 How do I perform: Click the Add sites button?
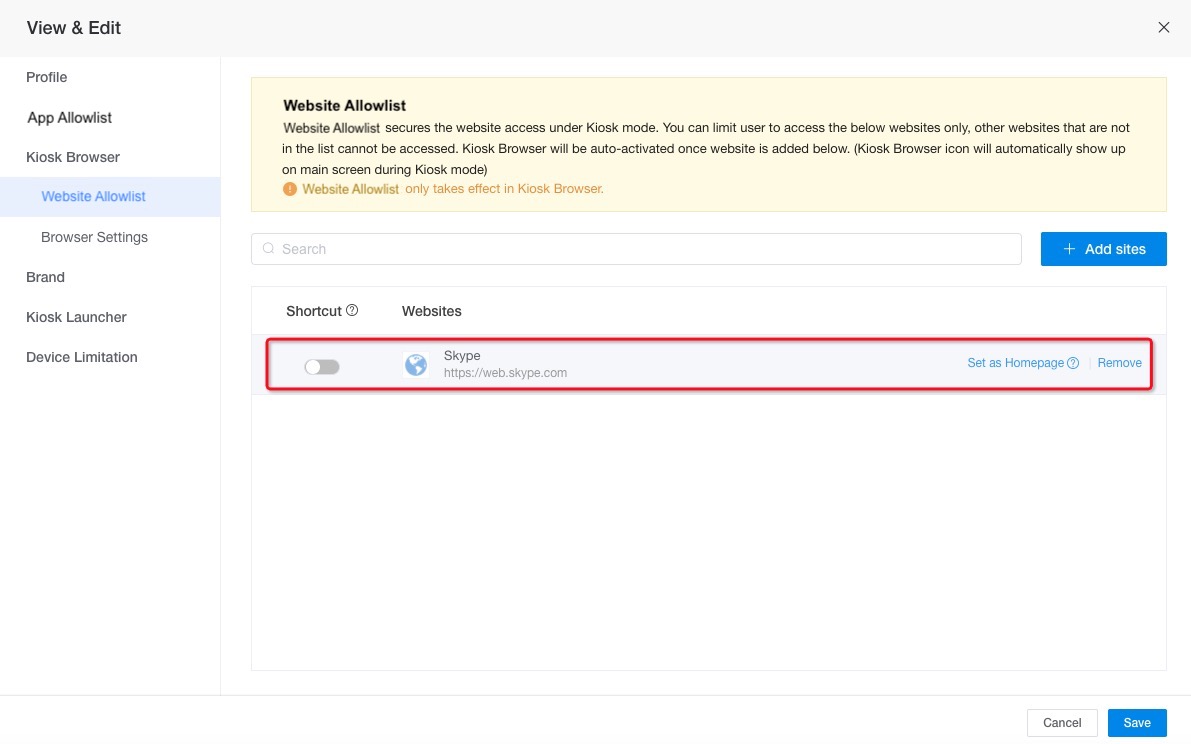[1103, 249]
